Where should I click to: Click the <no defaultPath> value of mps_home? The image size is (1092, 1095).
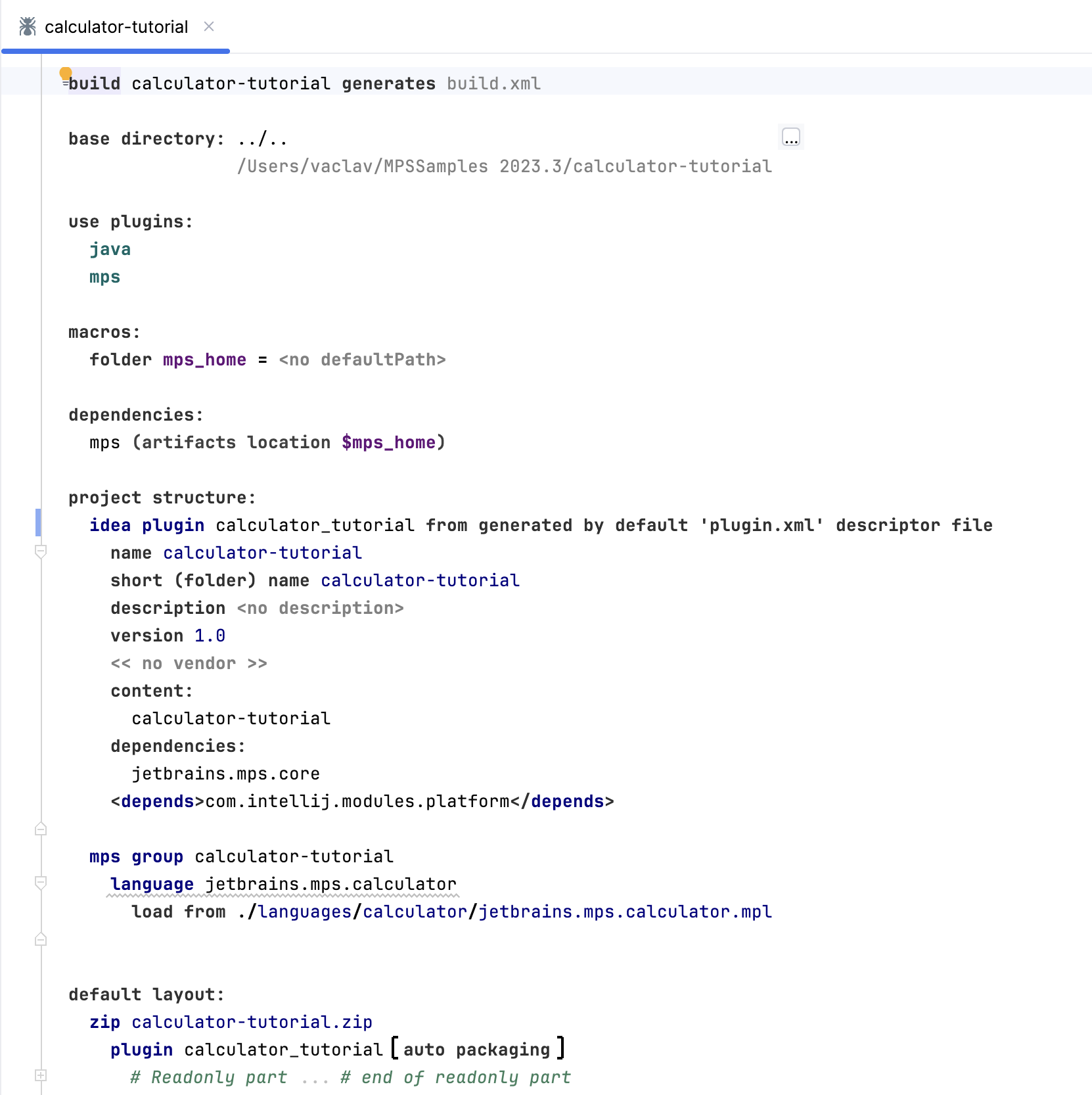click(362, 360)
